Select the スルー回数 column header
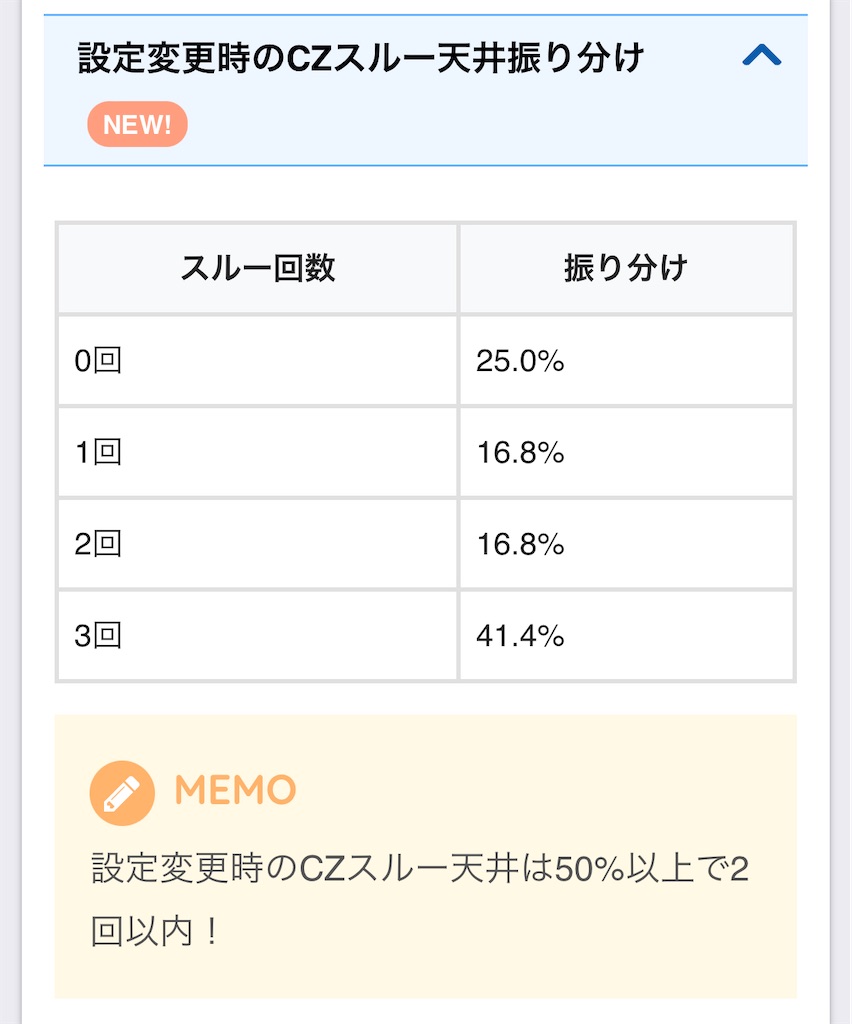852x1024 pixels. 258,268
